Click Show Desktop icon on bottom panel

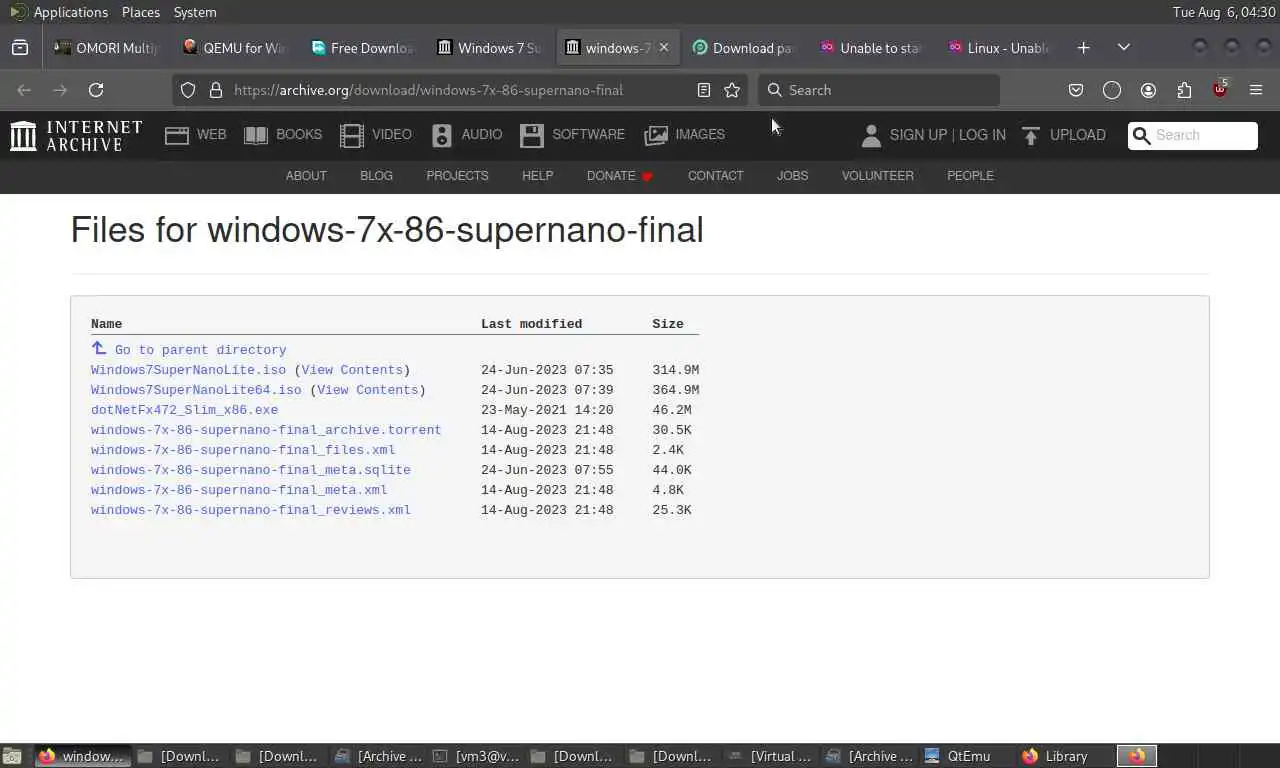coord(11,756)
